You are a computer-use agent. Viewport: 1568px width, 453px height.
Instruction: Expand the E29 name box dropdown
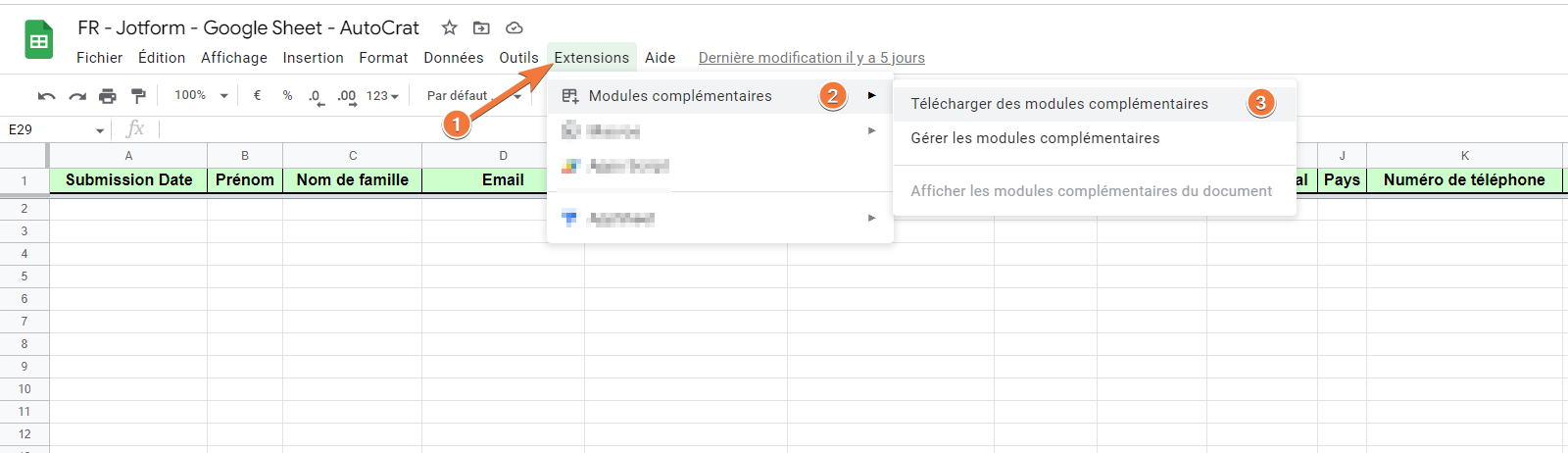(x=100, y=130)
